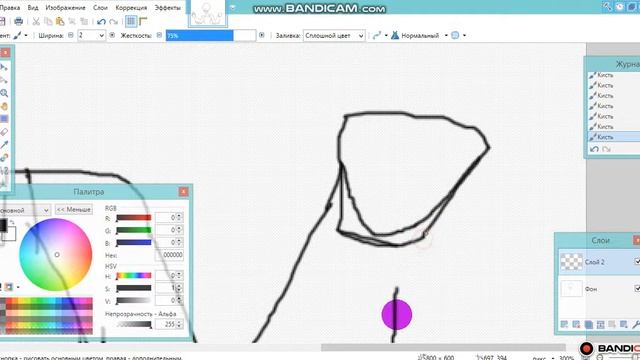The image size is (640, 360).
Task: Toggle the pixel grid icon
Action: (131, 21)
